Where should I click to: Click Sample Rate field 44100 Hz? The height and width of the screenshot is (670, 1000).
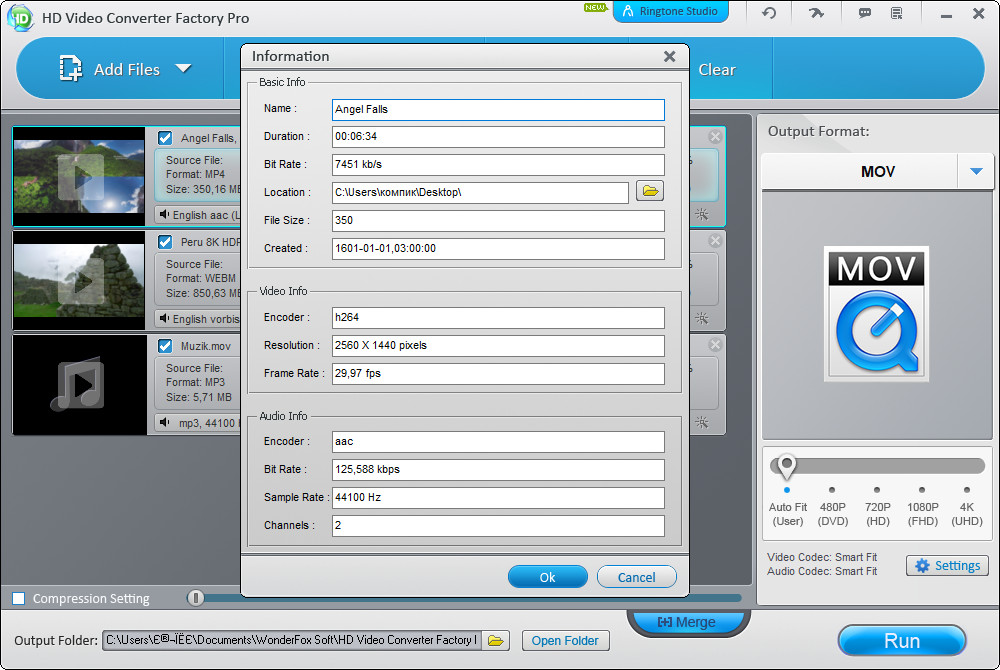tap(498, 497)
